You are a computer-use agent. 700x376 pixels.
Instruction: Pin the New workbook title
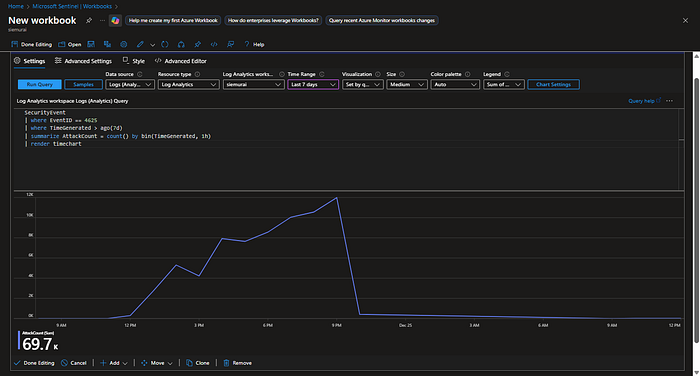click(89, 21)
